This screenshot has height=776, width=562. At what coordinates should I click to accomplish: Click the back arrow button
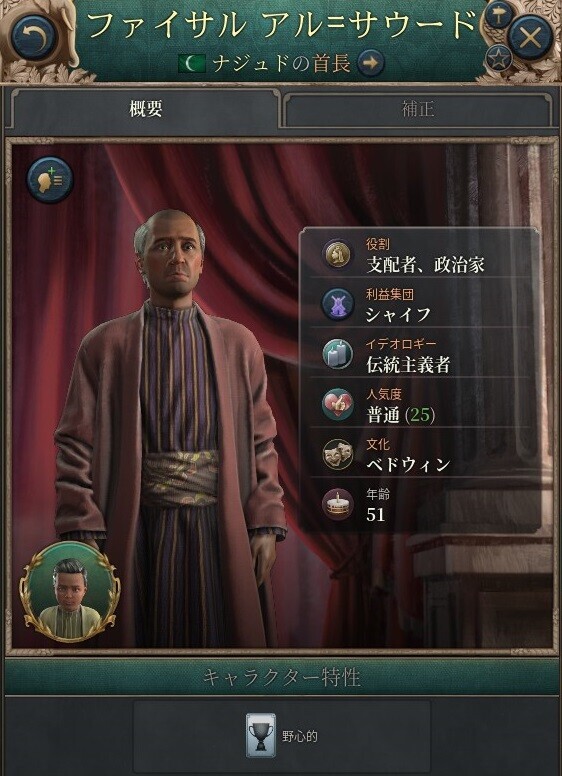coord(34,37)
